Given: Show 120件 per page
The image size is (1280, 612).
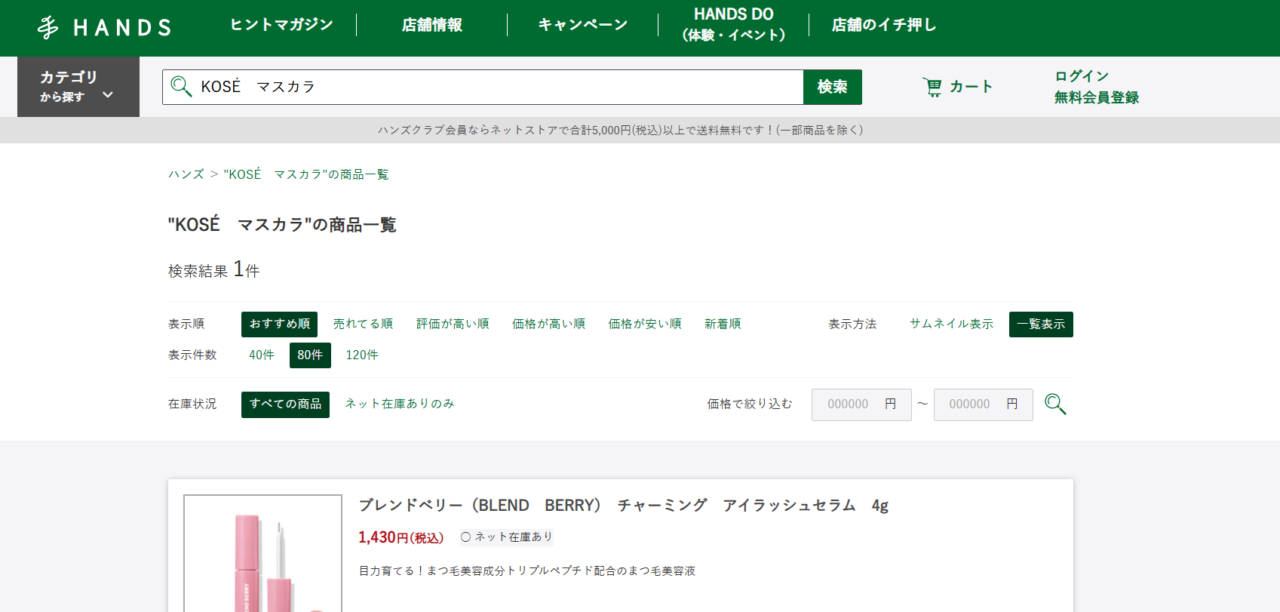Looking at the screenshot, I should click(x=362, y=355).
